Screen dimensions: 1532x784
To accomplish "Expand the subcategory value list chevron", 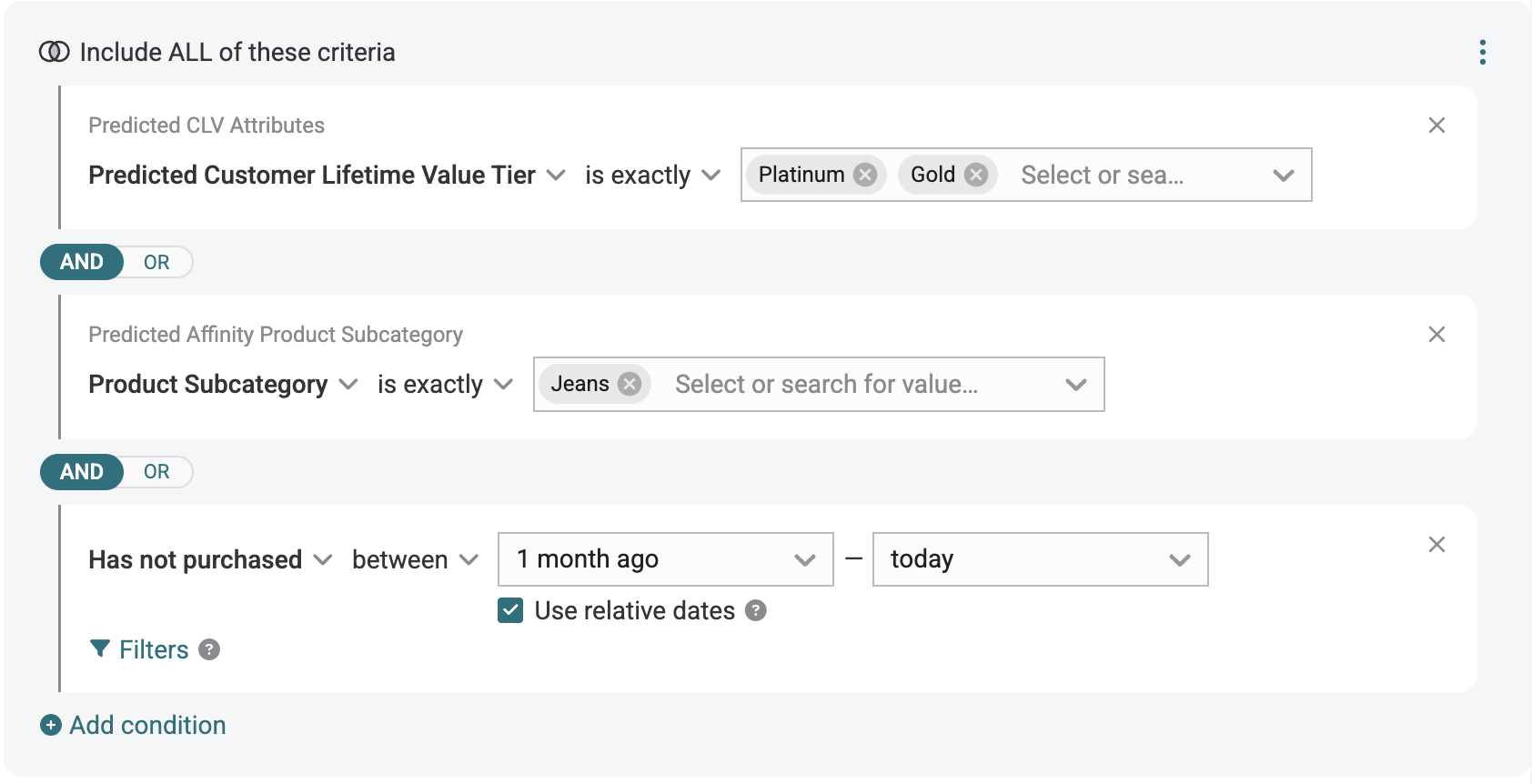I will 1076,385.
